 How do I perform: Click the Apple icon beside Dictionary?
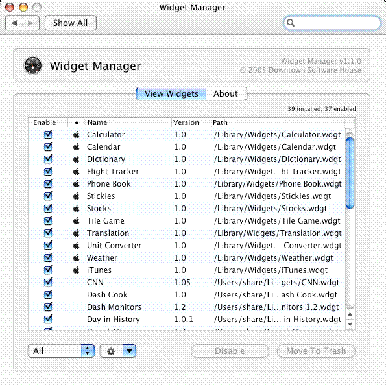tap(76, 159)
